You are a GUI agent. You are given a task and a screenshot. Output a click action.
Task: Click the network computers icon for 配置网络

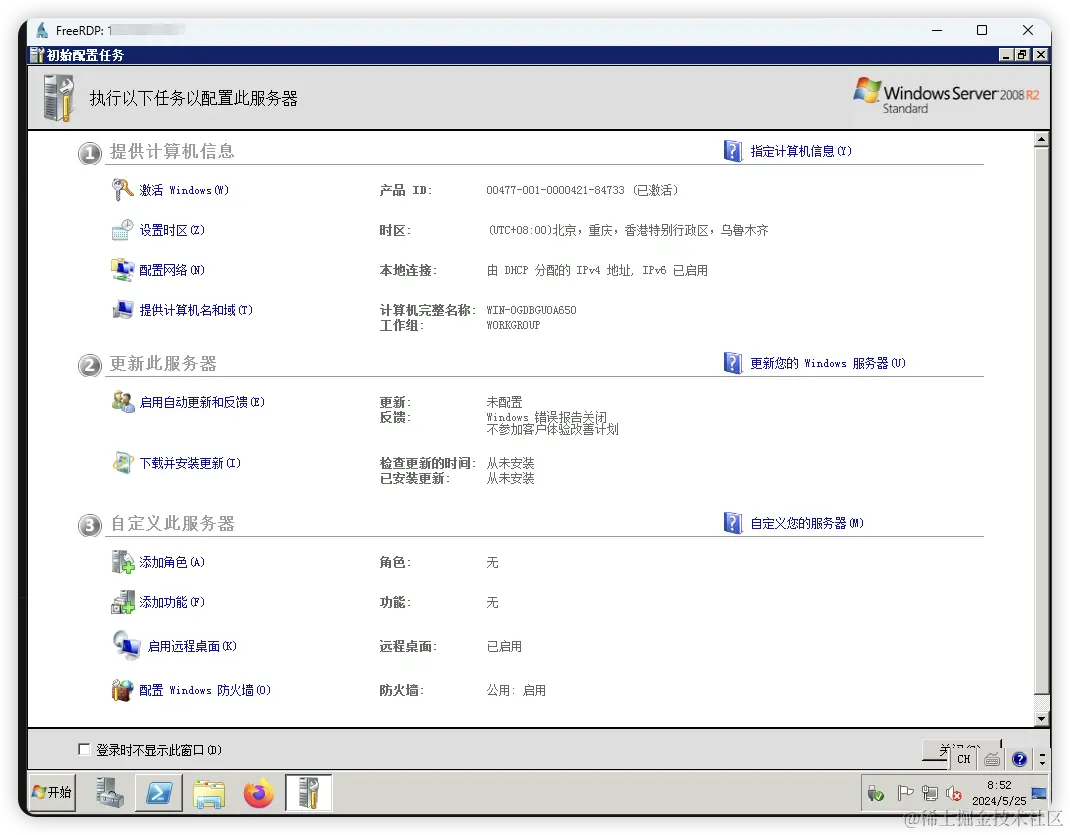pos(122,270)
